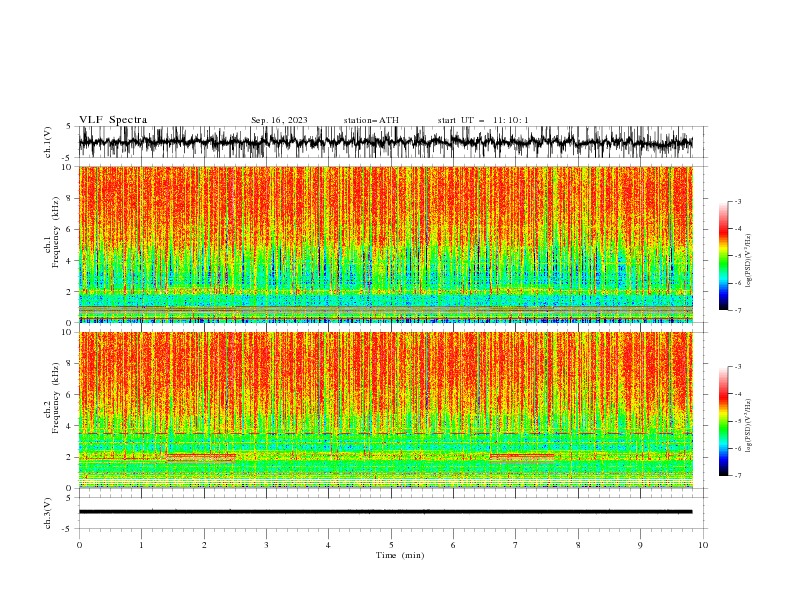Click the "VLF Spectra" plot title
The height and width of the screenshot is (612, 792).
coord(113,120)
